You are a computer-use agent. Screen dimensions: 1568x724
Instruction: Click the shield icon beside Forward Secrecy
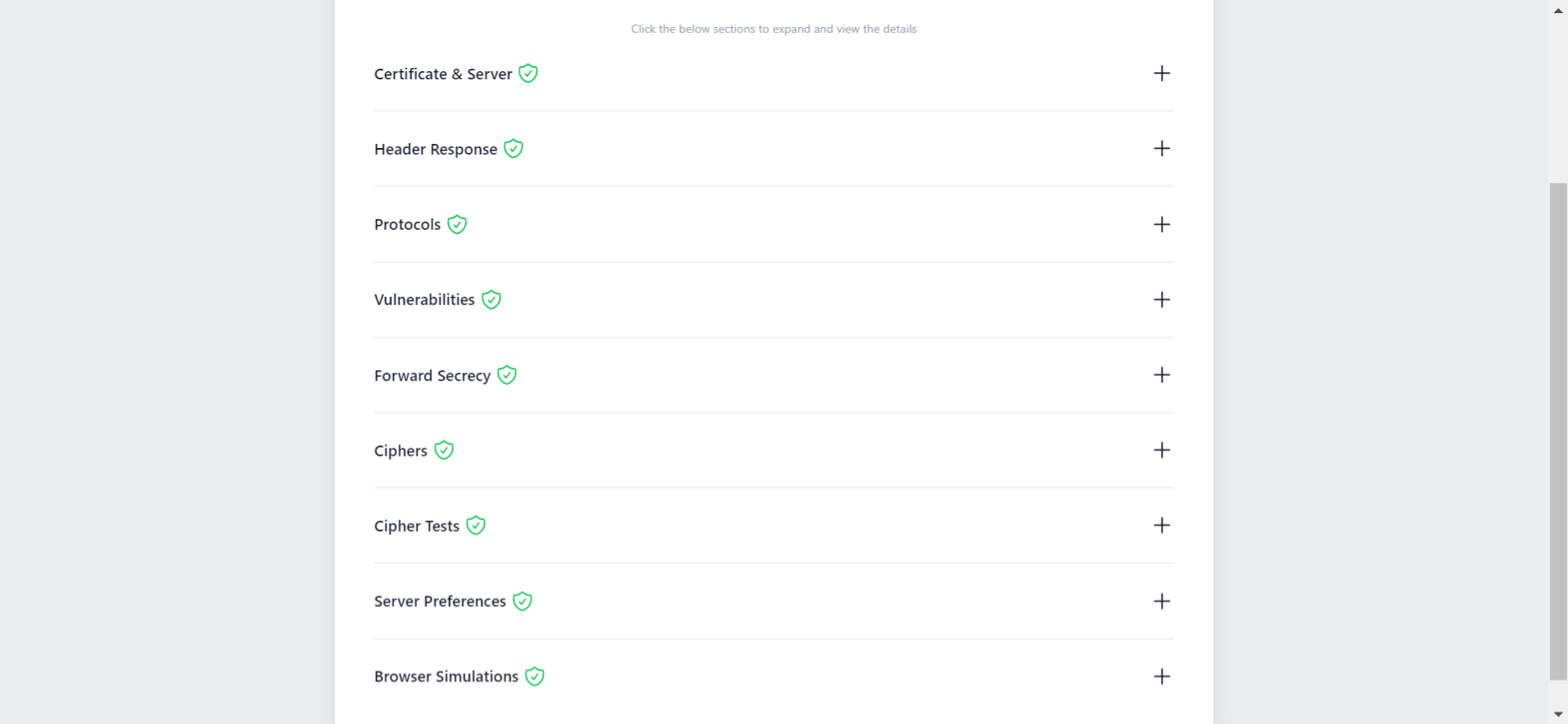[x=506, y=375]
